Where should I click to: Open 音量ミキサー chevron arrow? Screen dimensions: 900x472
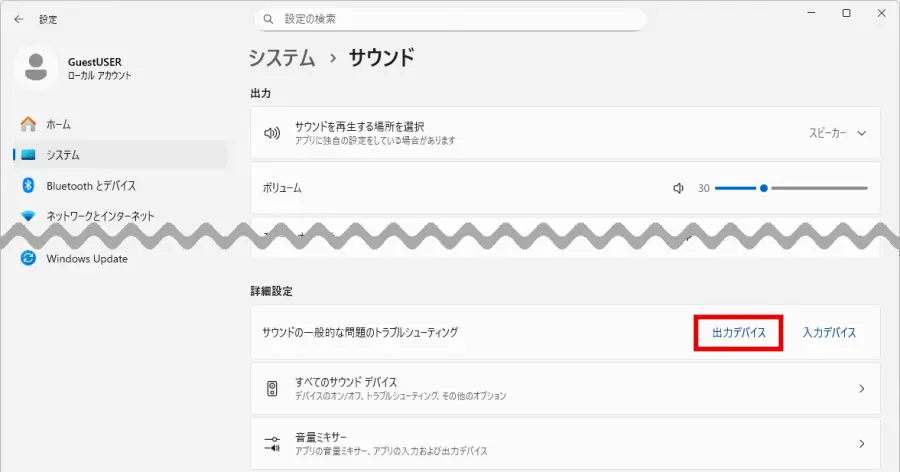click(x=862, y=443)
